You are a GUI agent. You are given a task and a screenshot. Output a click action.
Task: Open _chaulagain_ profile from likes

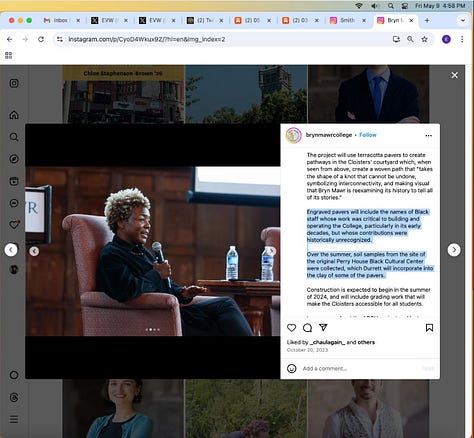pyautogui.click(x=327, y=342)
